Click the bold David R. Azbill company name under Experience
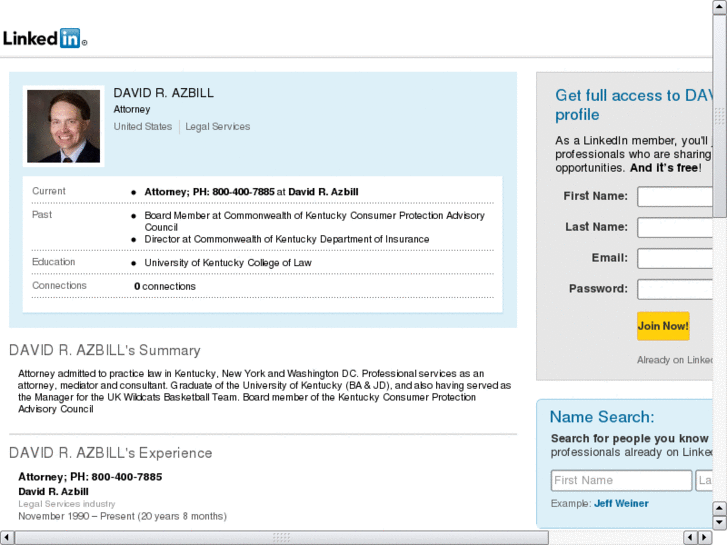727x545 pixels. pyautogui.click(x=53, y=491)
